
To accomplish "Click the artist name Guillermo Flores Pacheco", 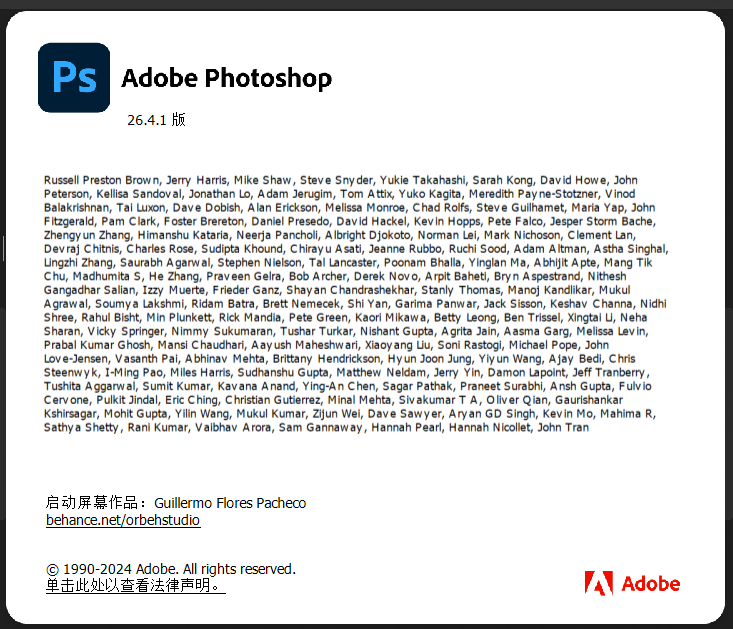I will [230, 503].
